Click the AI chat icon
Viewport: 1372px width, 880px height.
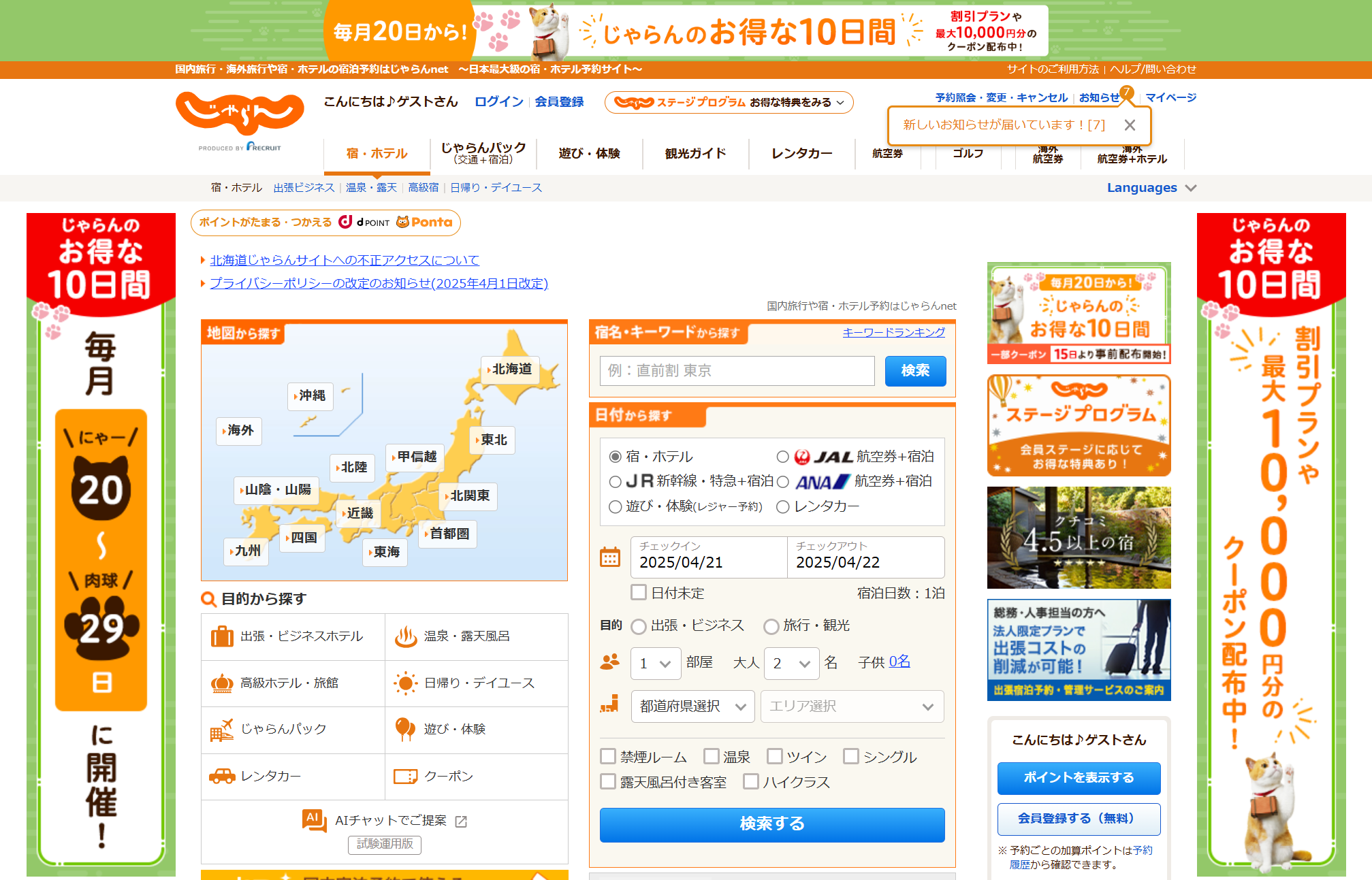click(315, 821)
